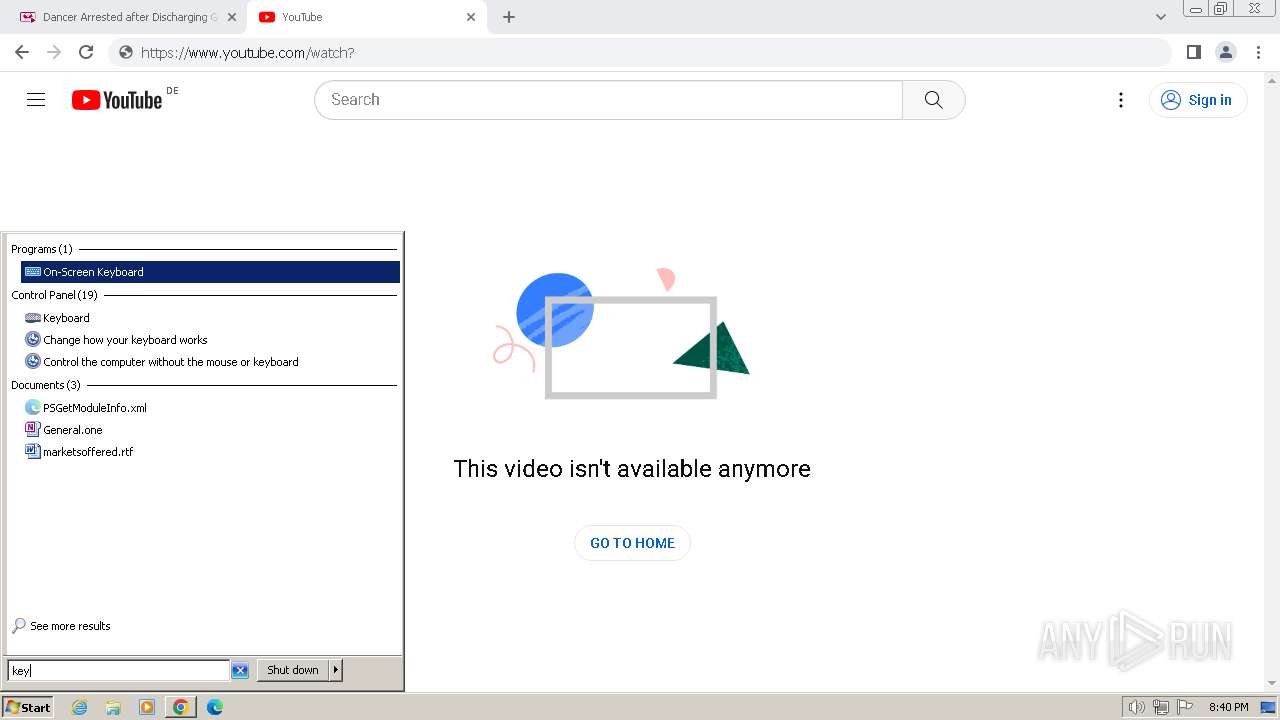Click the Documents (3) header
Screen dimensions: 1280x720
click(45, 385)
